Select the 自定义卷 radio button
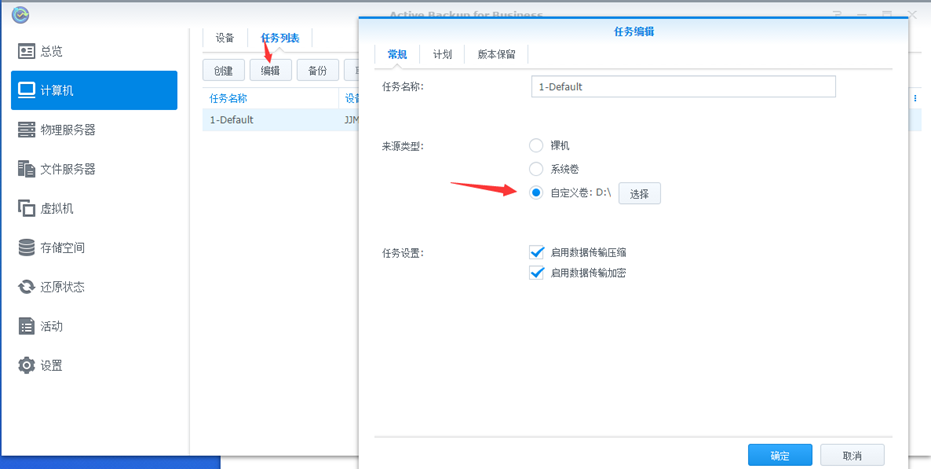The height and width of the screenshot is (469, 931). [537, 193]
